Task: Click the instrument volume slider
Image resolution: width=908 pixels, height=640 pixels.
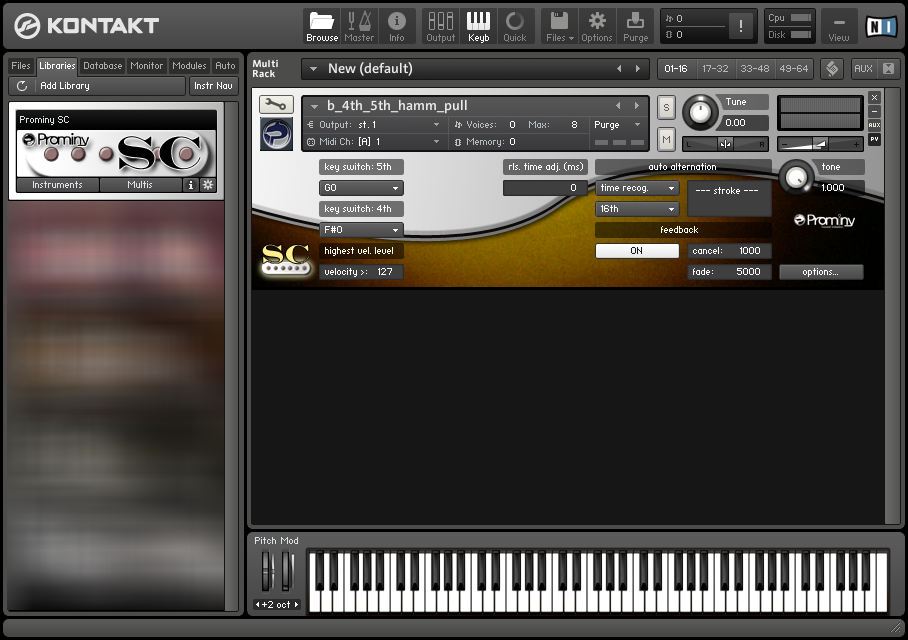Action: tap(819, 144)
